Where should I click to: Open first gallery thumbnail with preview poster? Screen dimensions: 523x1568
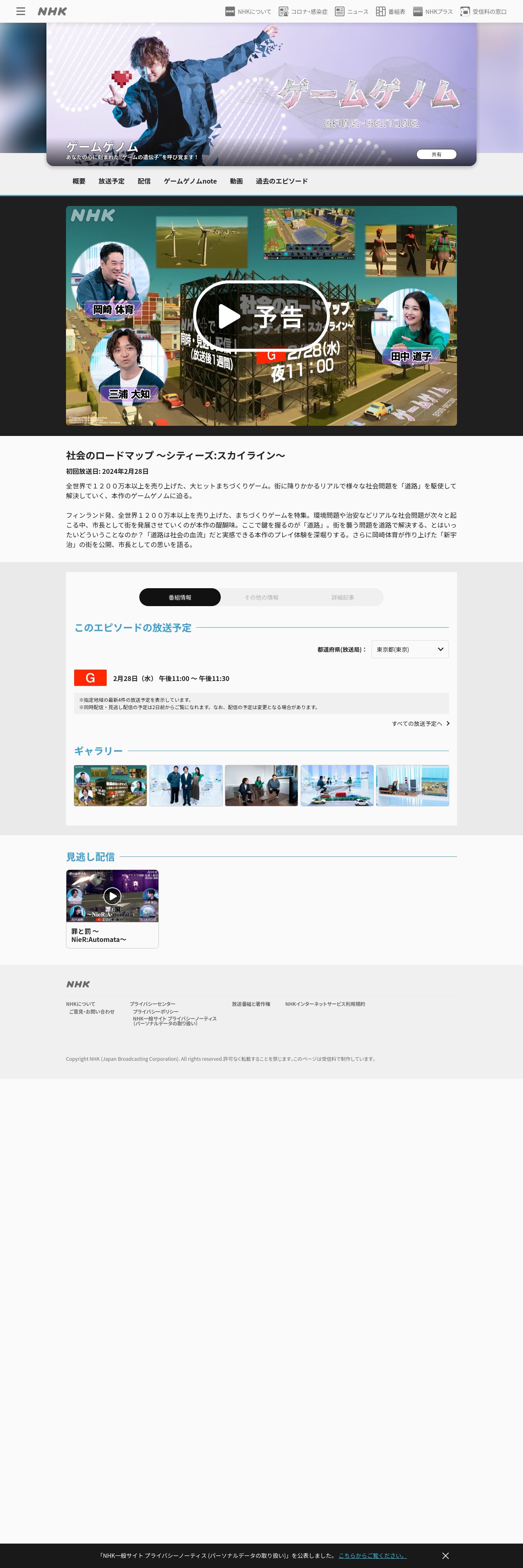point(110,785)
